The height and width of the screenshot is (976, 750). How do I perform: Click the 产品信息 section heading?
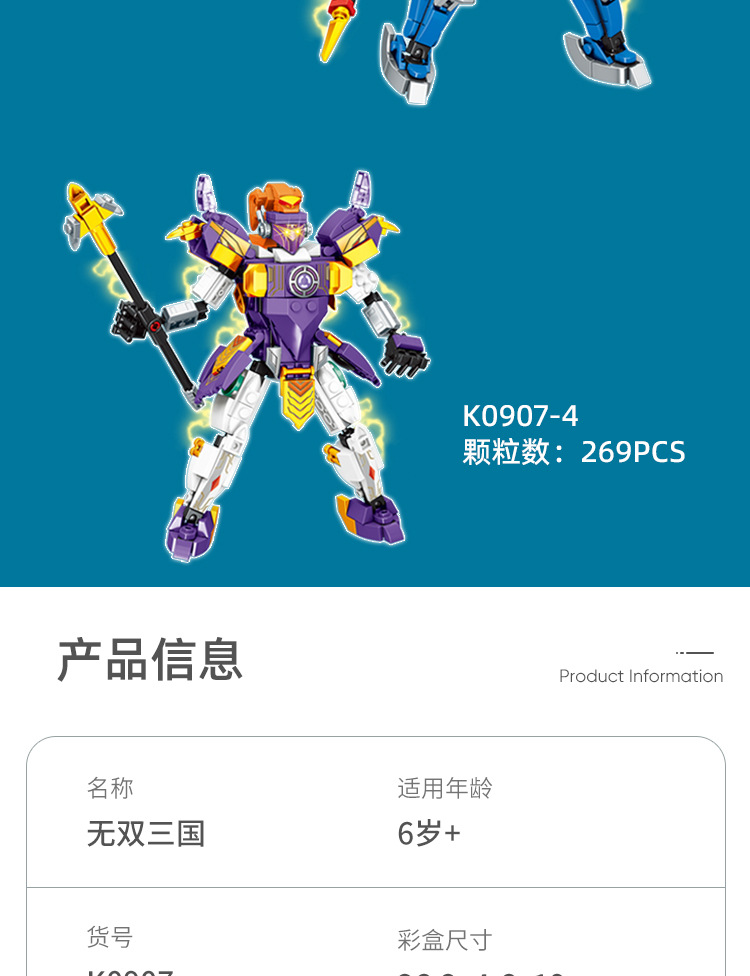pyautogui.click(x=149, y=659)
